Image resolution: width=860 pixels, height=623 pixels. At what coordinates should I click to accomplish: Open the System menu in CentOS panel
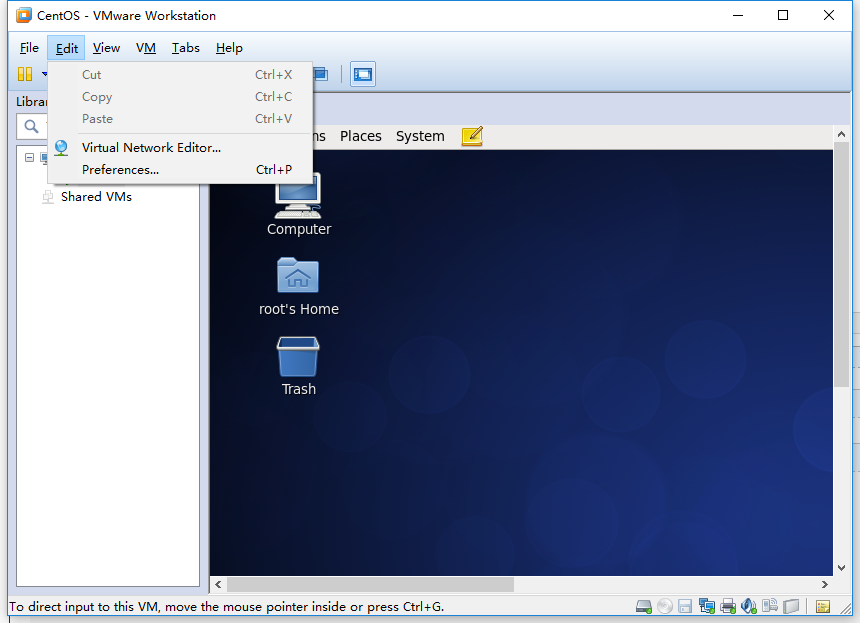pyautogui.click(x=420, y=136)
